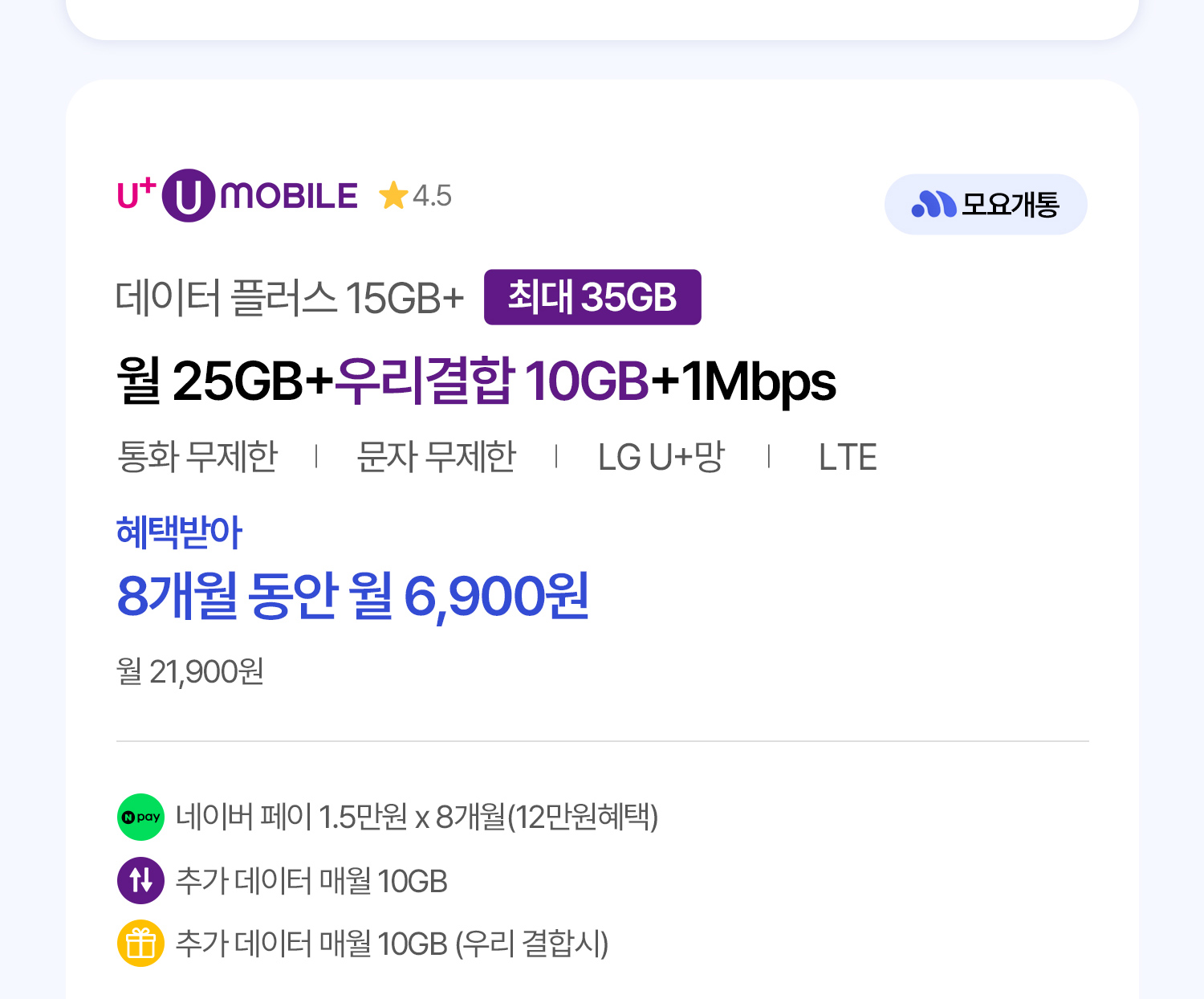The height and width of the screenshot is (999, 1204).
Task: Click the LTE network type label
Action: click(848, 457)
